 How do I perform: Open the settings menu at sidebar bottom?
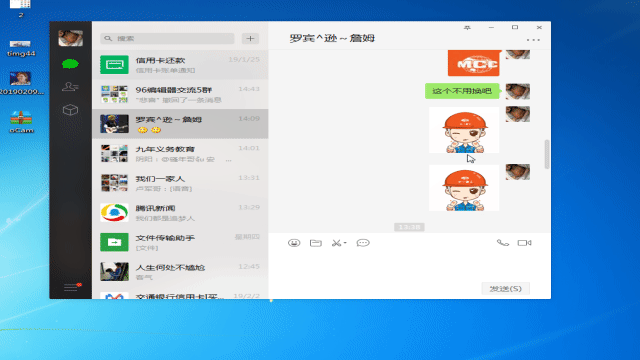click(71, 287)
